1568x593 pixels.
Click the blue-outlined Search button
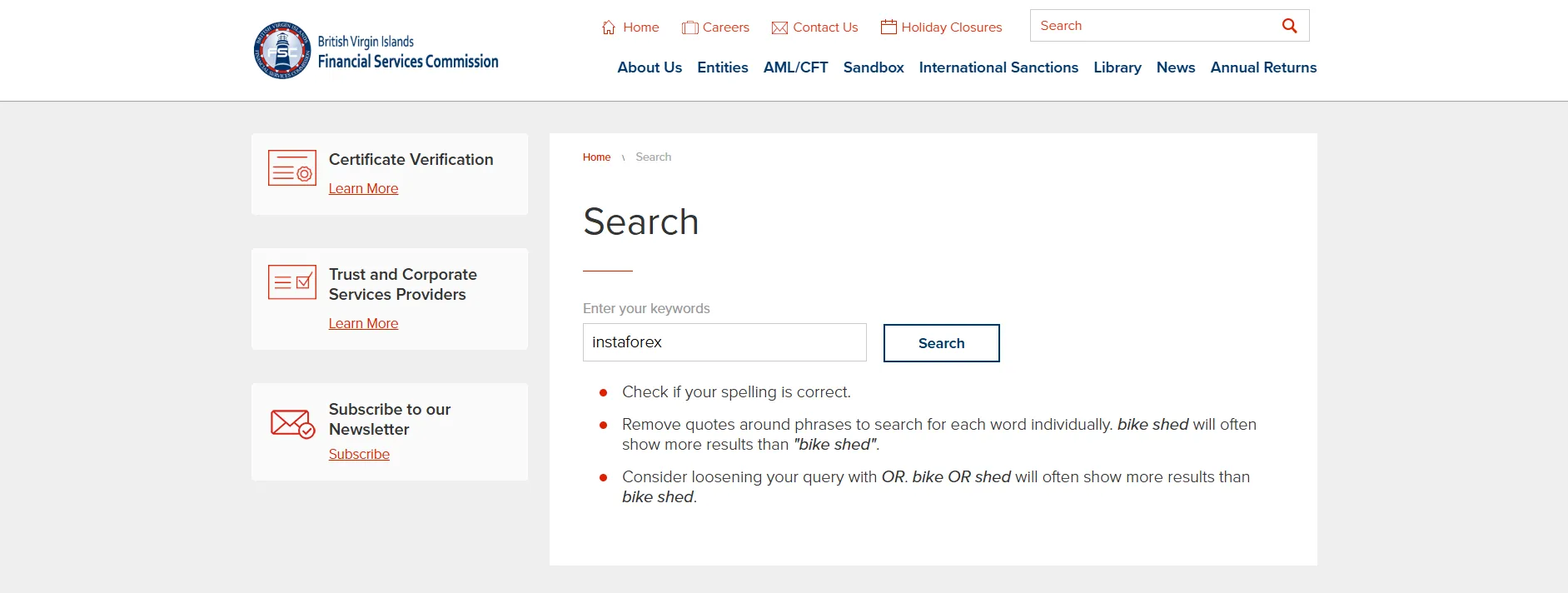pos(942,343)
